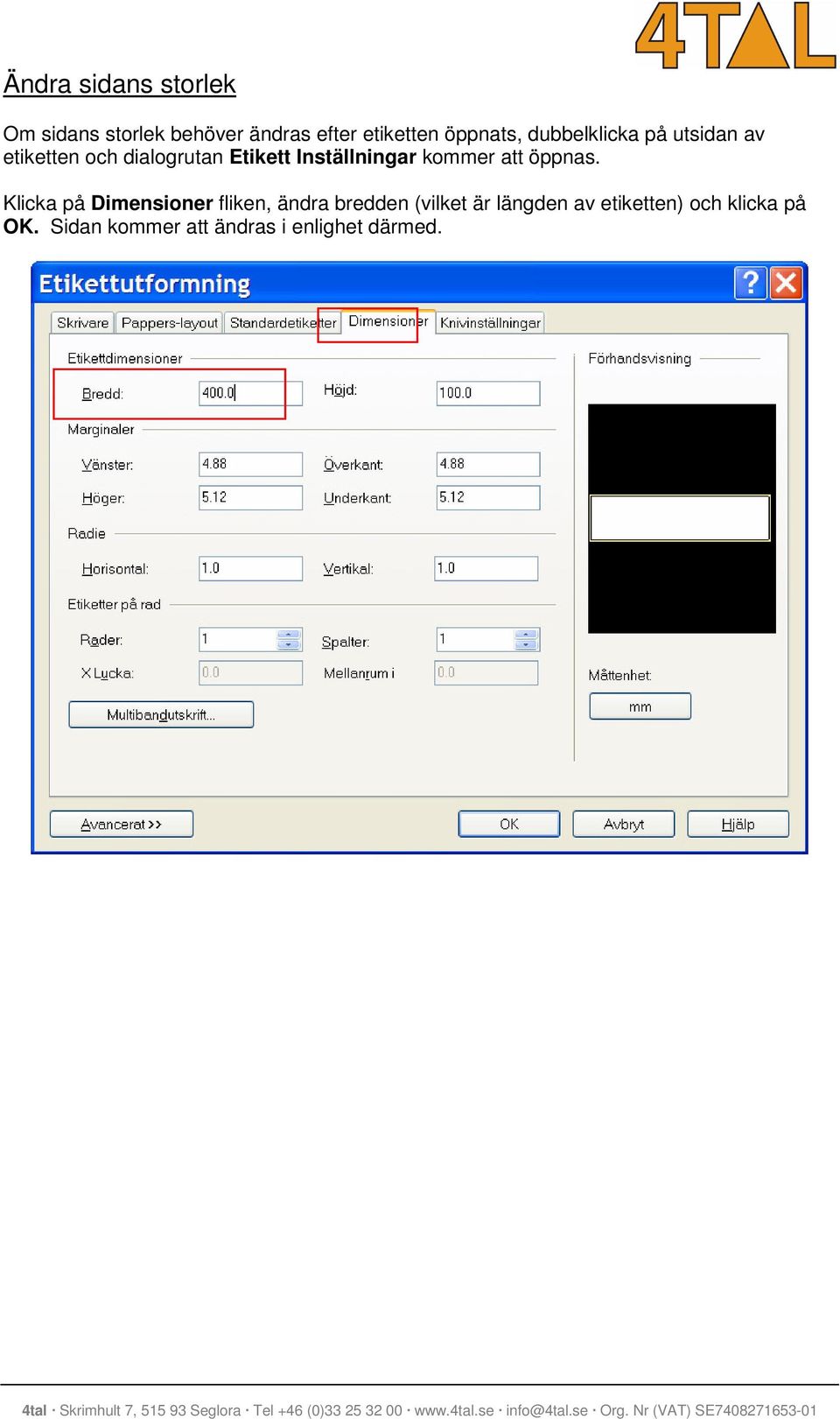
Task: Click the www.4tal.se footer text
Action: (454, 1410)
